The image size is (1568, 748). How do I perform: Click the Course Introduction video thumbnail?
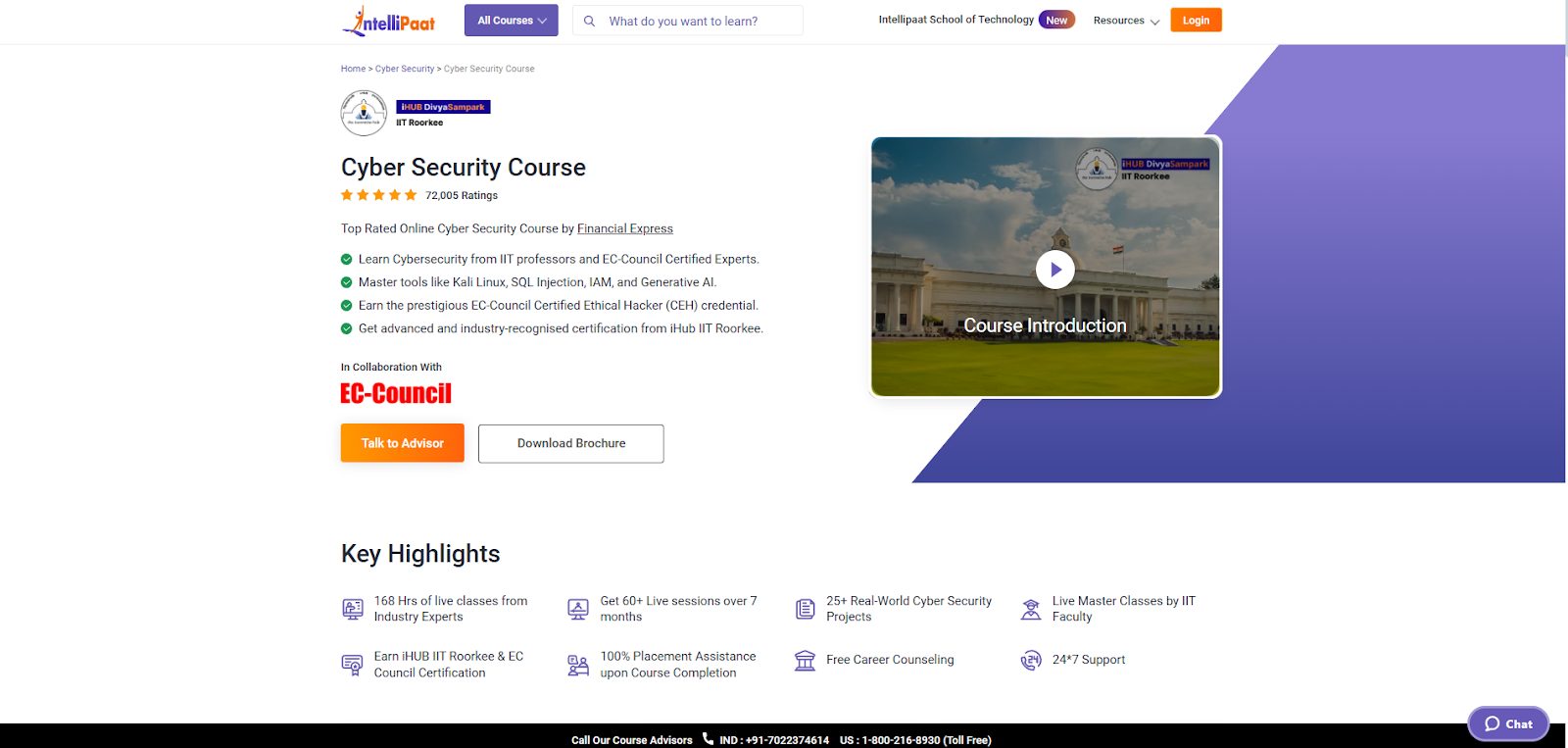[1046, 267]
